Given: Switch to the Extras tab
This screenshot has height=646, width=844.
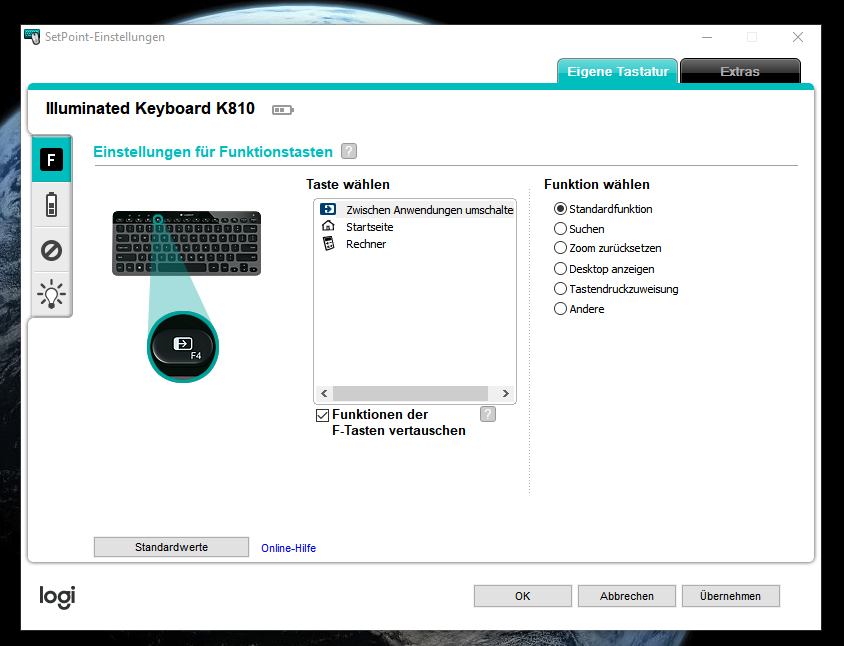Looking at the screenshot, I should point(740,72).
